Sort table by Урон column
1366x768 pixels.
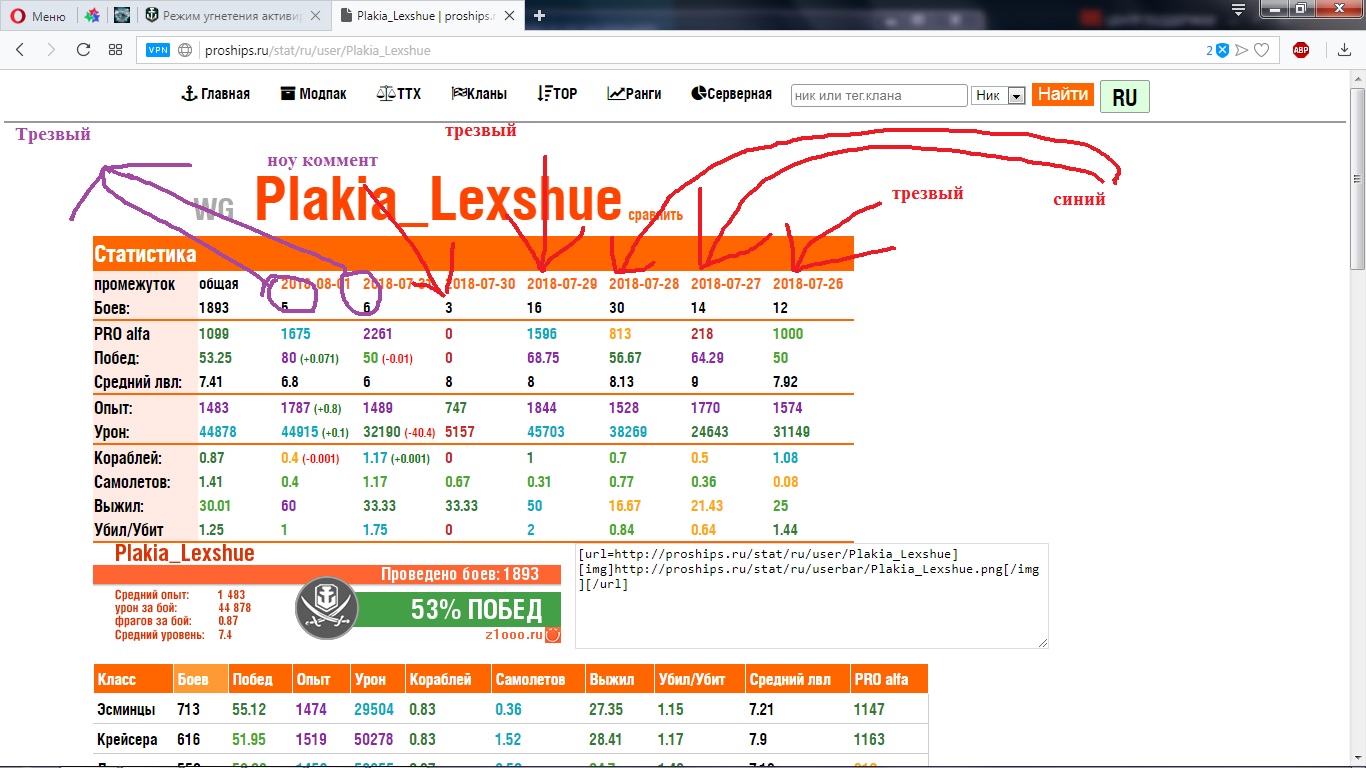(x=377, y=679)
